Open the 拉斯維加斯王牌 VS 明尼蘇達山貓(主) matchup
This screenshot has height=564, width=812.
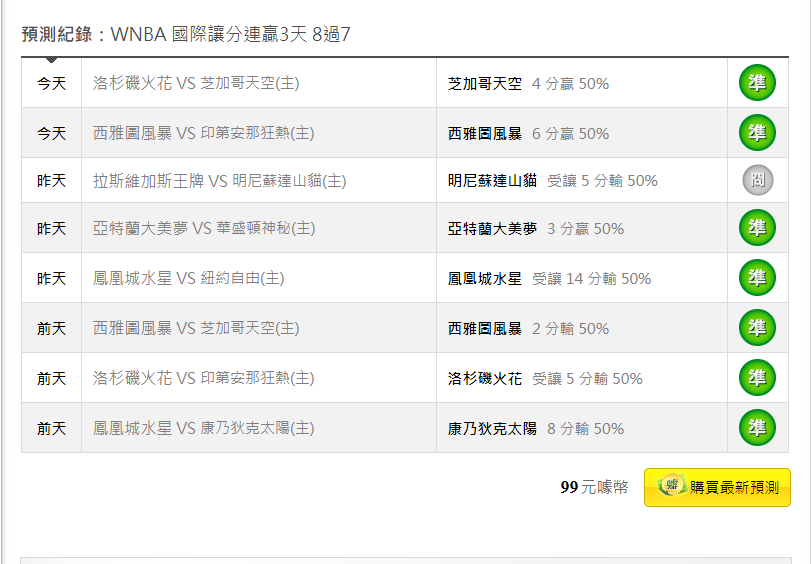coord(220,181)
